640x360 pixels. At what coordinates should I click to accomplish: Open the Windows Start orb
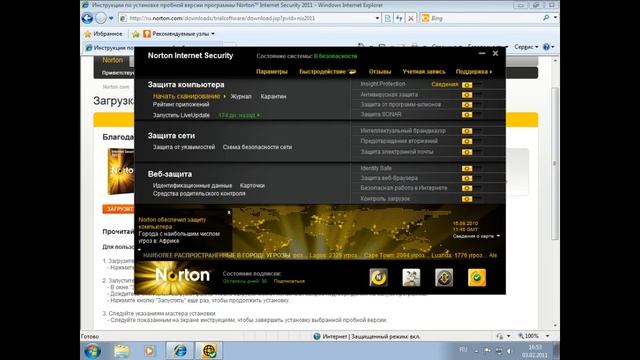[x=93, y=351]
